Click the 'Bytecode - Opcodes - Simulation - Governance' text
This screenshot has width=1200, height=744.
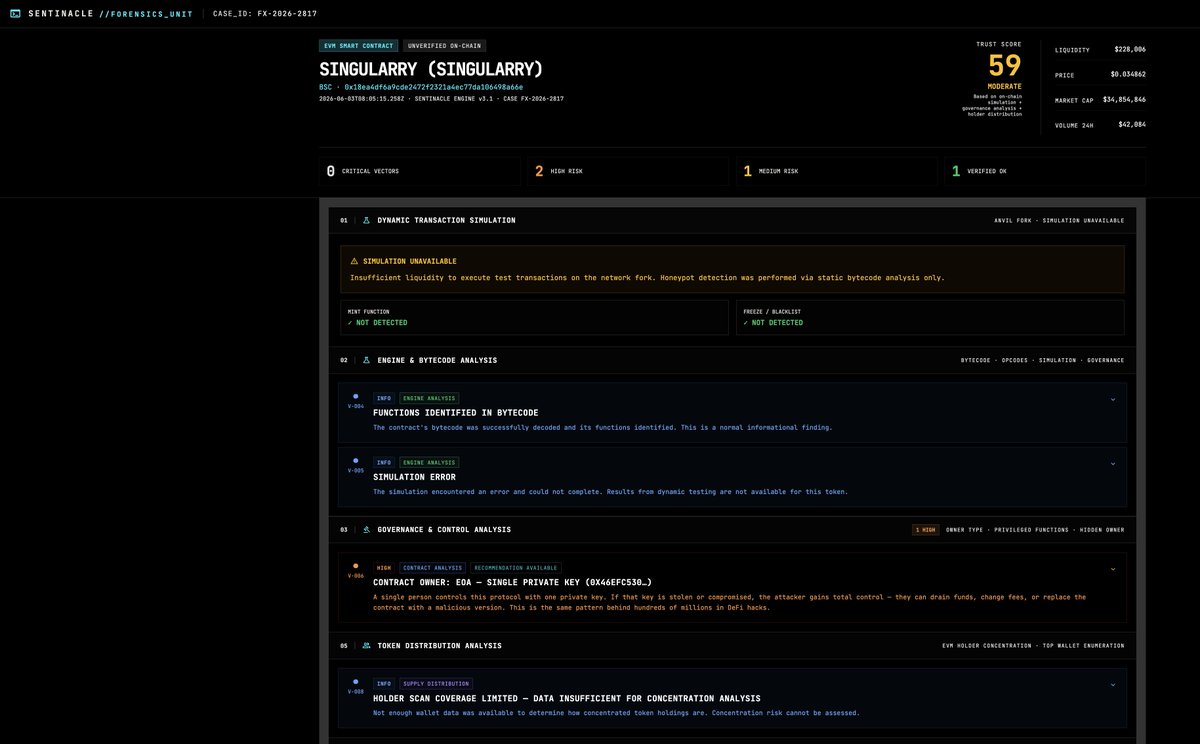(x=1042, y=360)
